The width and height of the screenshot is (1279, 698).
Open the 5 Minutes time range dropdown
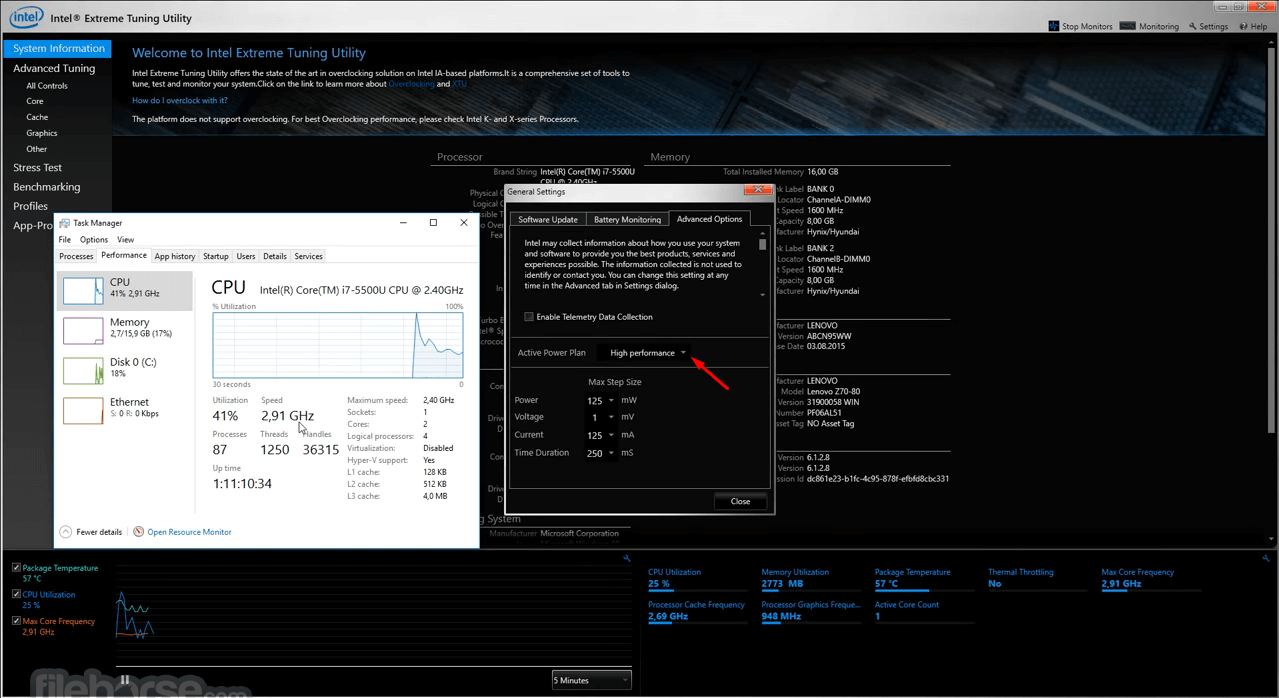click(x=592, y=680)
